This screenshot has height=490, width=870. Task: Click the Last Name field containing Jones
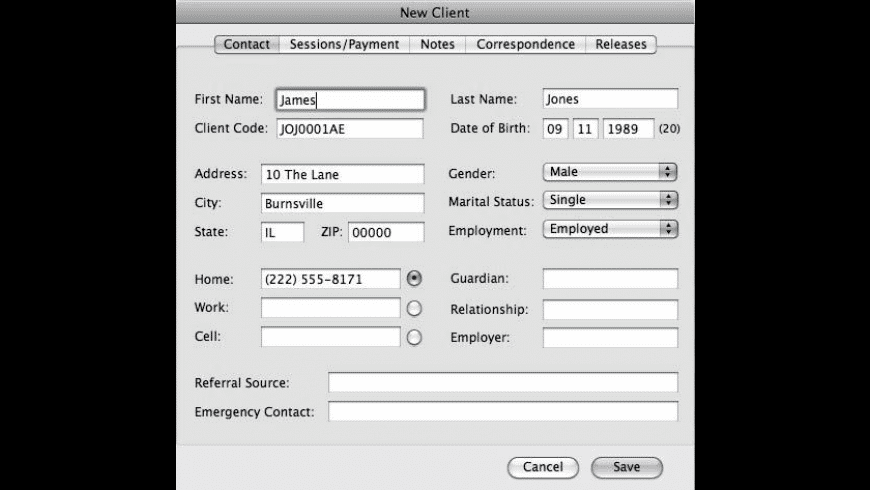coord(610,99)
